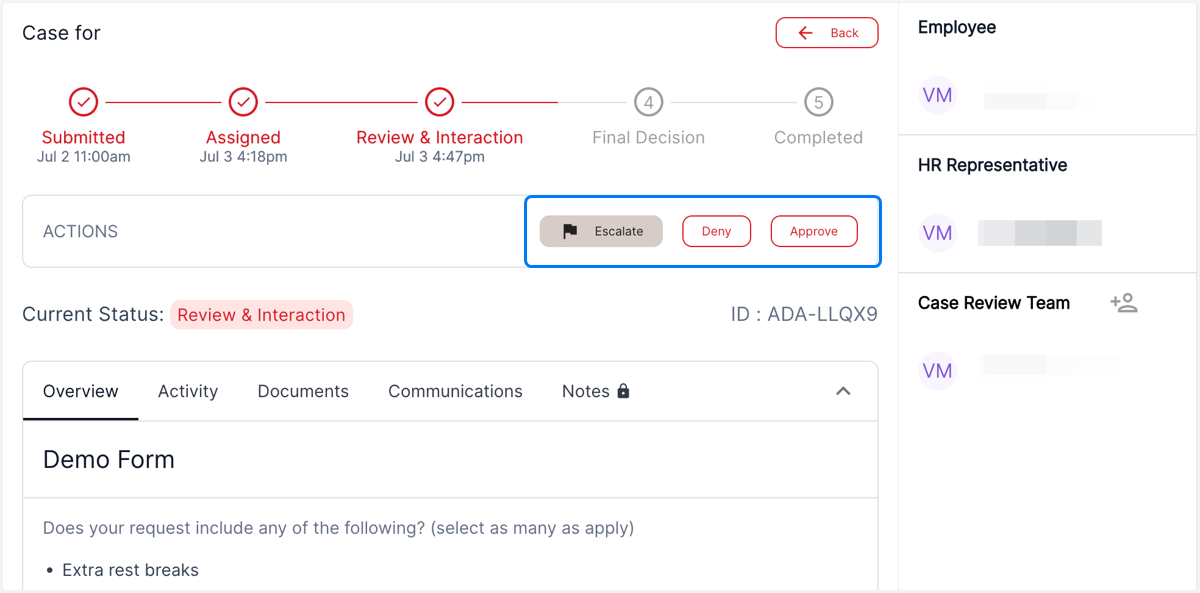Image resolution: width=1200 pixels, height=593 pixels.
Task: Click the HR Representative VM avatar
Action: pyautogui.click(x=937, y=233)
